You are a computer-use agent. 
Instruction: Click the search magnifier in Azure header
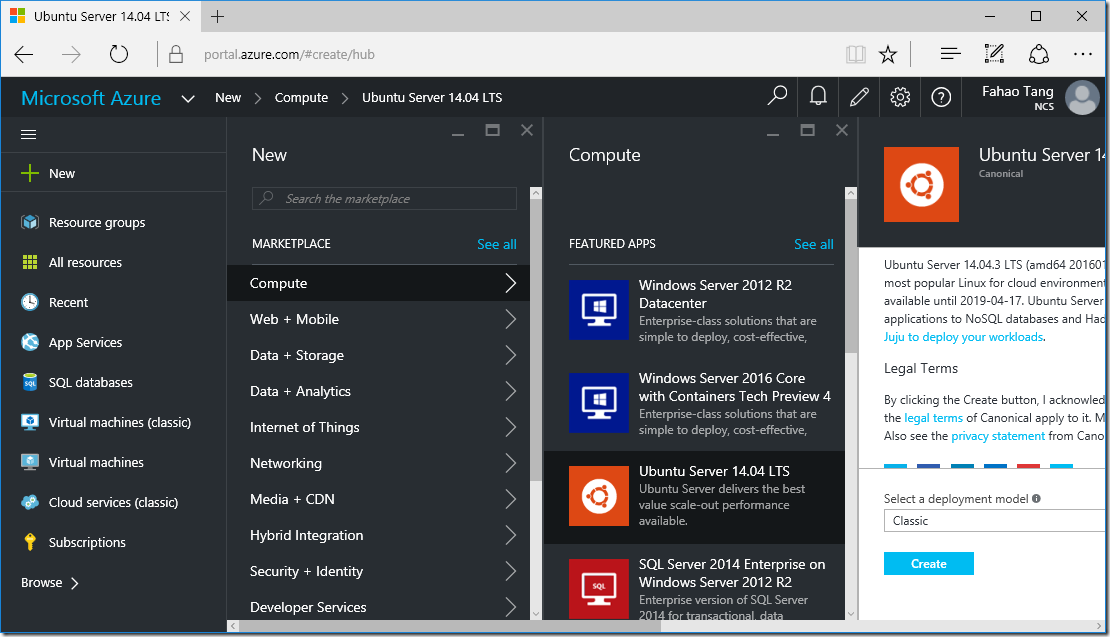pyautogui.click(x=777, y=96)
